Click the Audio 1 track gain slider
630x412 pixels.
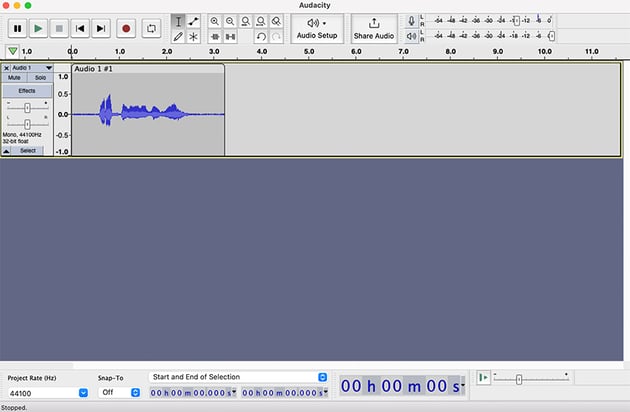point(27,106)
